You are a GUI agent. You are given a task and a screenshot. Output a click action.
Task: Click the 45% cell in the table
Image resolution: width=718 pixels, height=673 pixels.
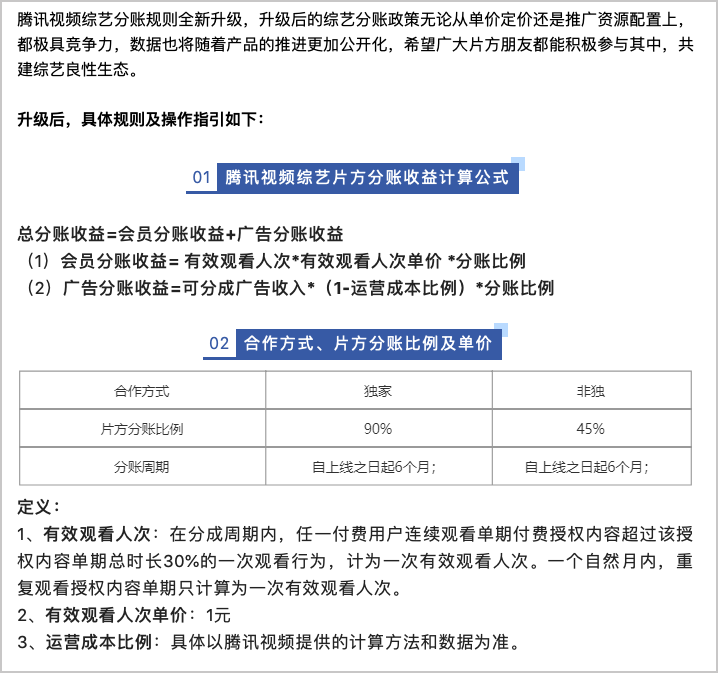[591, 429]
